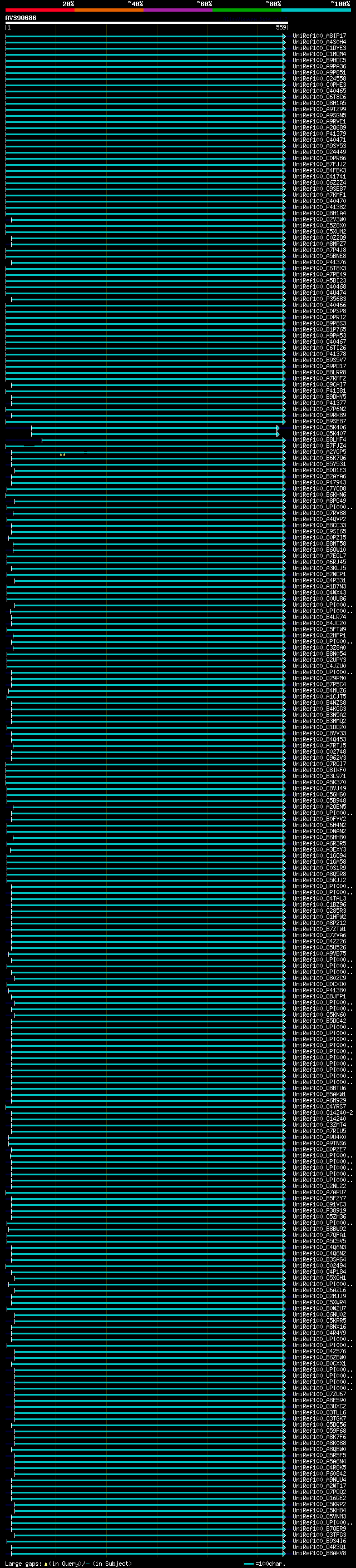This screenshot has width=356, height=1568.
Task: Select the UniRef100_Q8IKF0 label
Action: pos(319,770)
